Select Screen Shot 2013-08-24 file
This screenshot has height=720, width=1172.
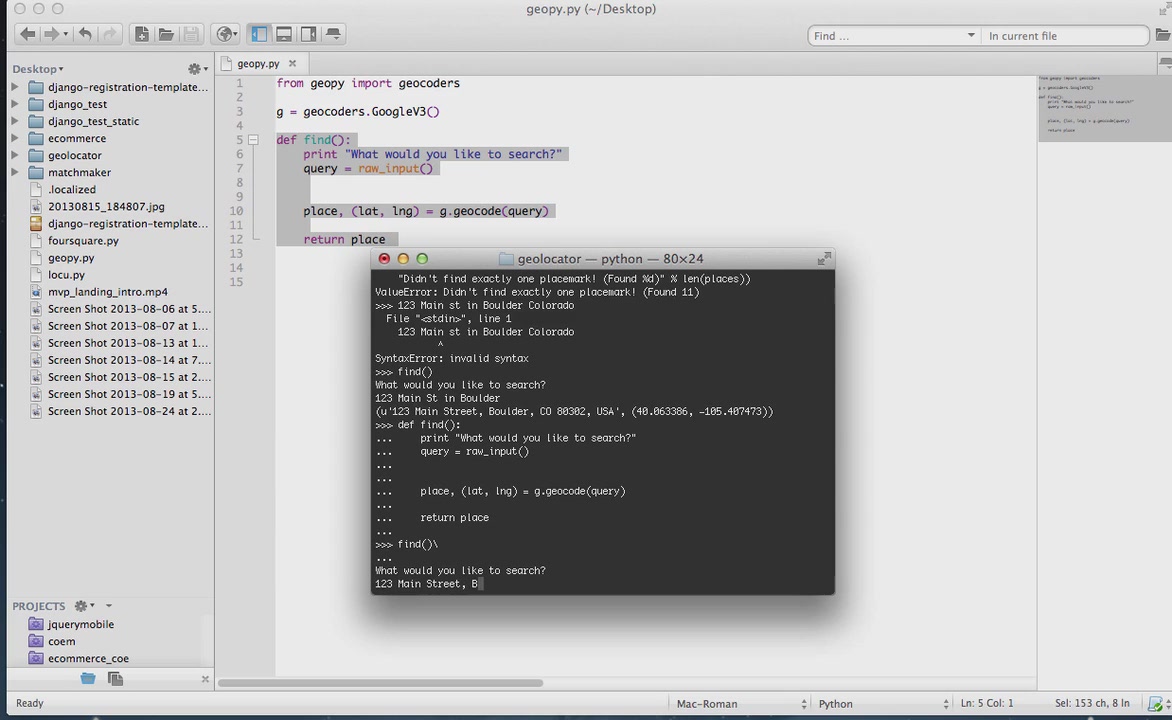coord(129,411)
